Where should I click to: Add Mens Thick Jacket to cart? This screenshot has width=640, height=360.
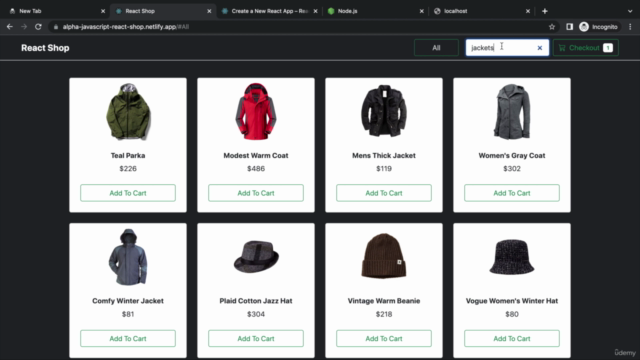[x=384, y=193]
